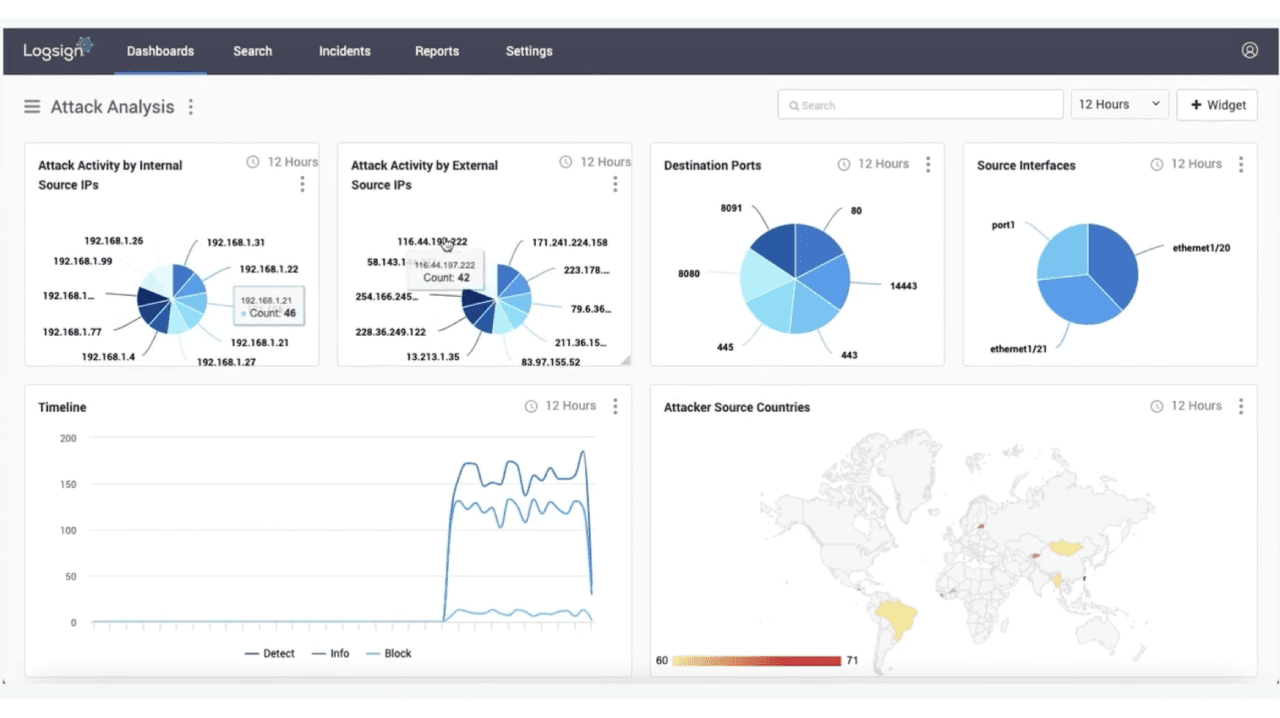1280x718 pixels.
Task: Click the 443 port label
Action: click(849, 355)
